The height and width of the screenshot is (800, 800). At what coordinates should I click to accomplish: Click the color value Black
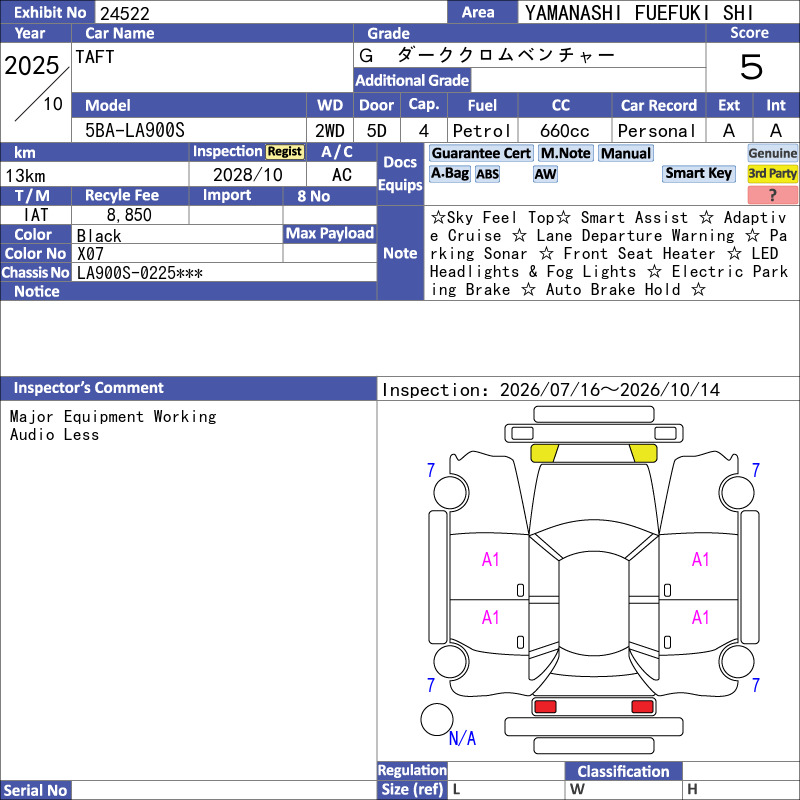click(x=99, y=236)
